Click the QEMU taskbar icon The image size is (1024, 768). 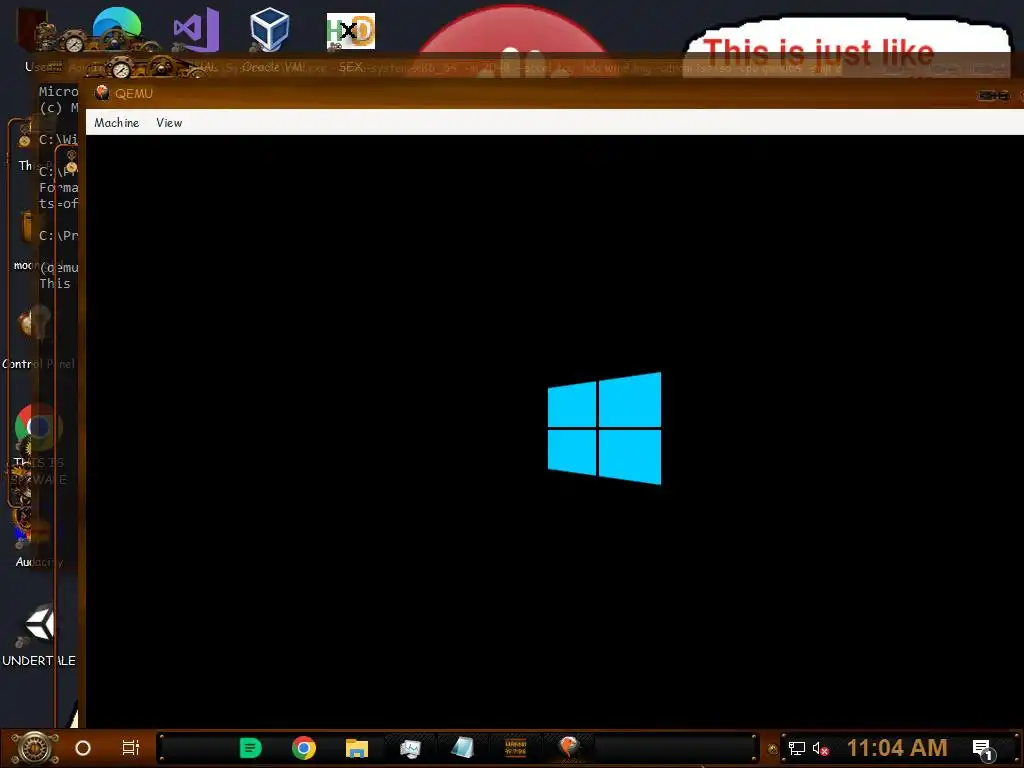(x=569, y=747)
